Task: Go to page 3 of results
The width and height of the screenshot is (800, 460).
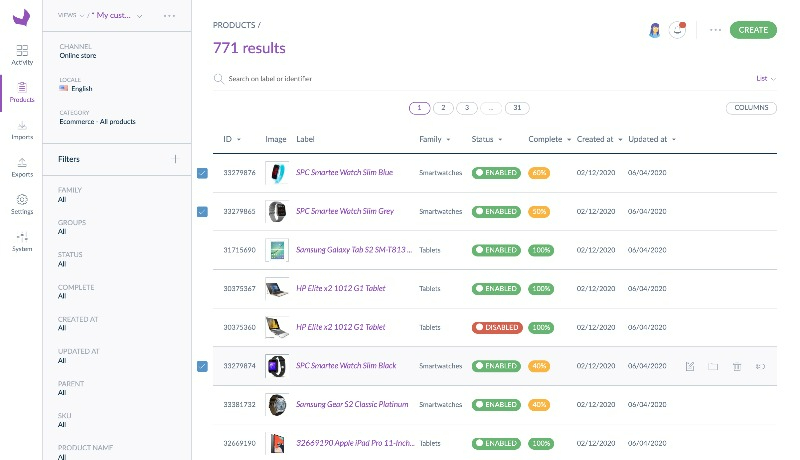Action: 467,108
